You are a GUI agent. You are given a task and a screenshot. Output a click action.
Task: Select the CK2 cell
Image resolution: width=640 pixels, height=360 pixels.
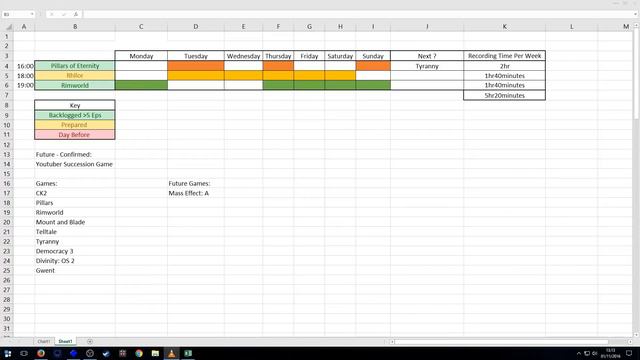pos(75,193)
